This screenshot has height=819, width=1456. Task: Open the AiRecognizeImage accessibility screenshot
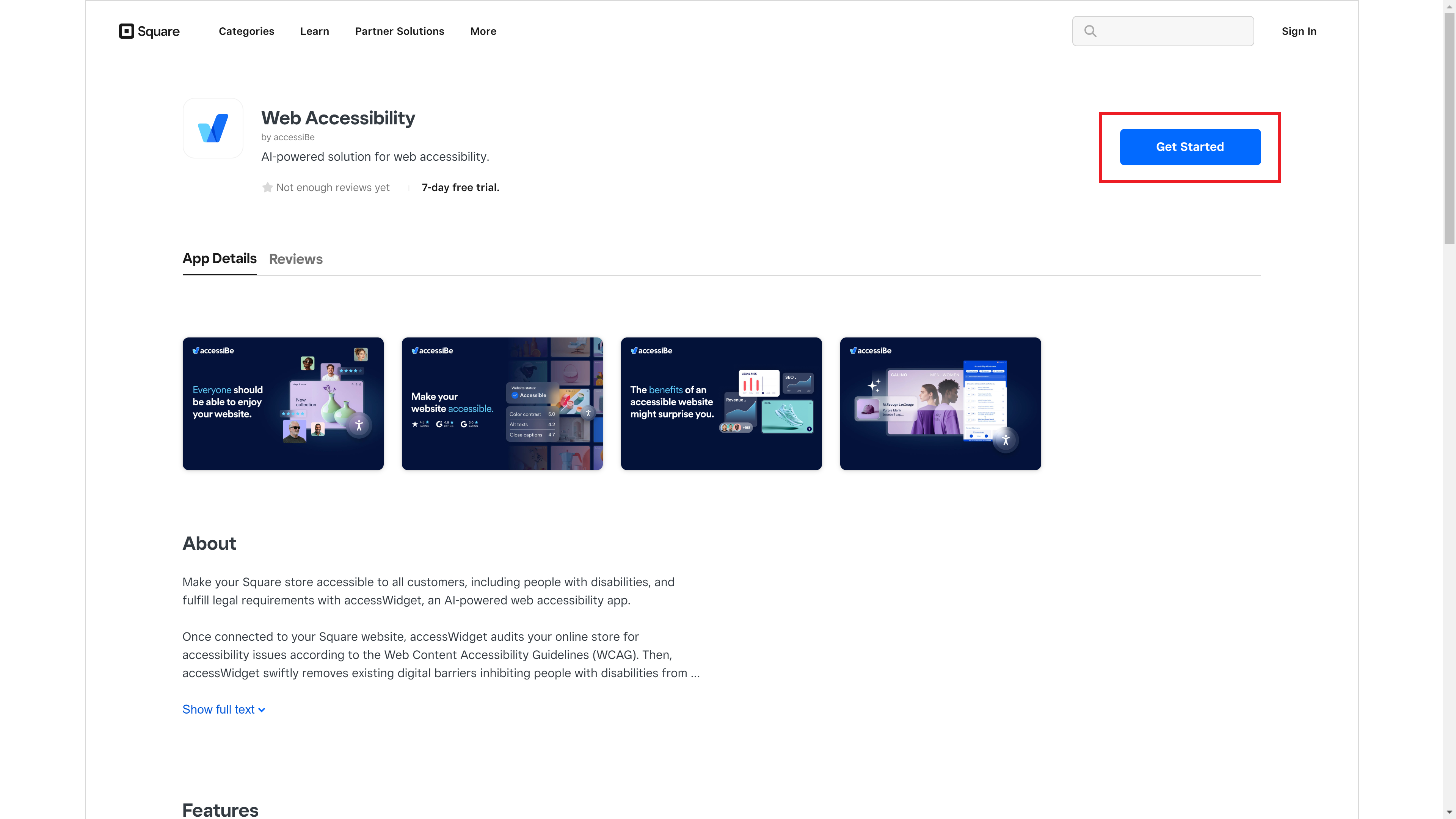940,403
